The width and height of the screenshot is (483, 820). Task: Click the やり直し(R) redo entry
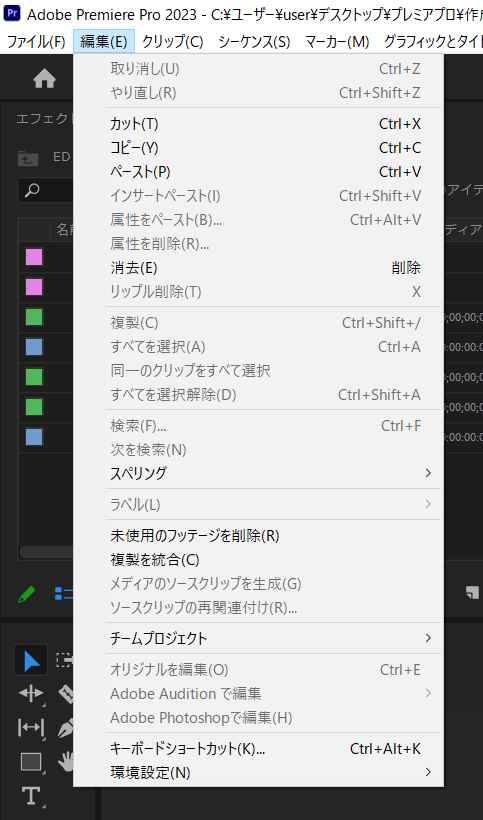coord(259,93)
